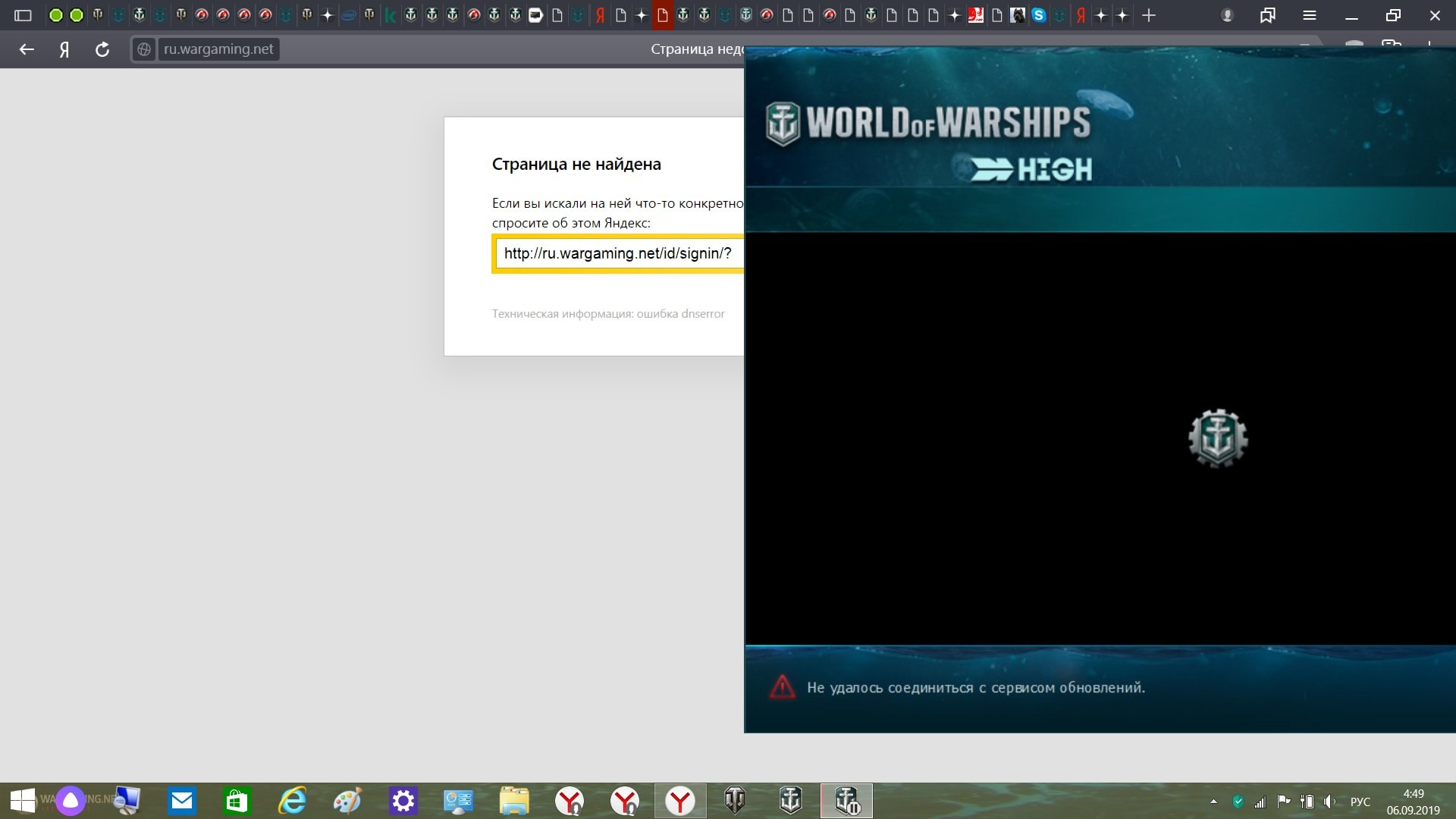The width and height of the screenshot is (1456, 819).
Task: Switch to the red-and-white favicon tab
Action: 976,15
